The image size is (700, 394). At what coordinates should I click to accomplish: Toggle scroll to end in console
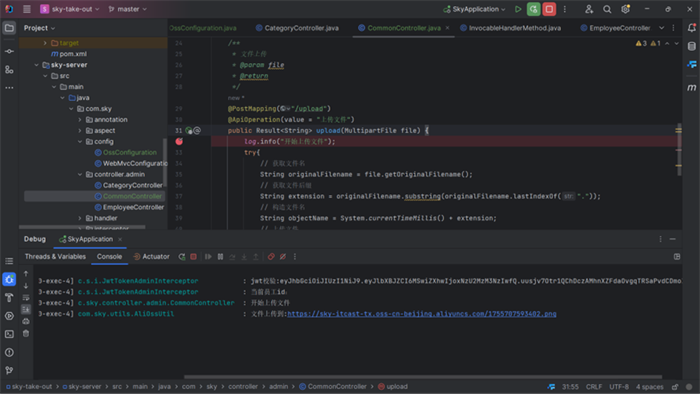[x=26, y=309]
